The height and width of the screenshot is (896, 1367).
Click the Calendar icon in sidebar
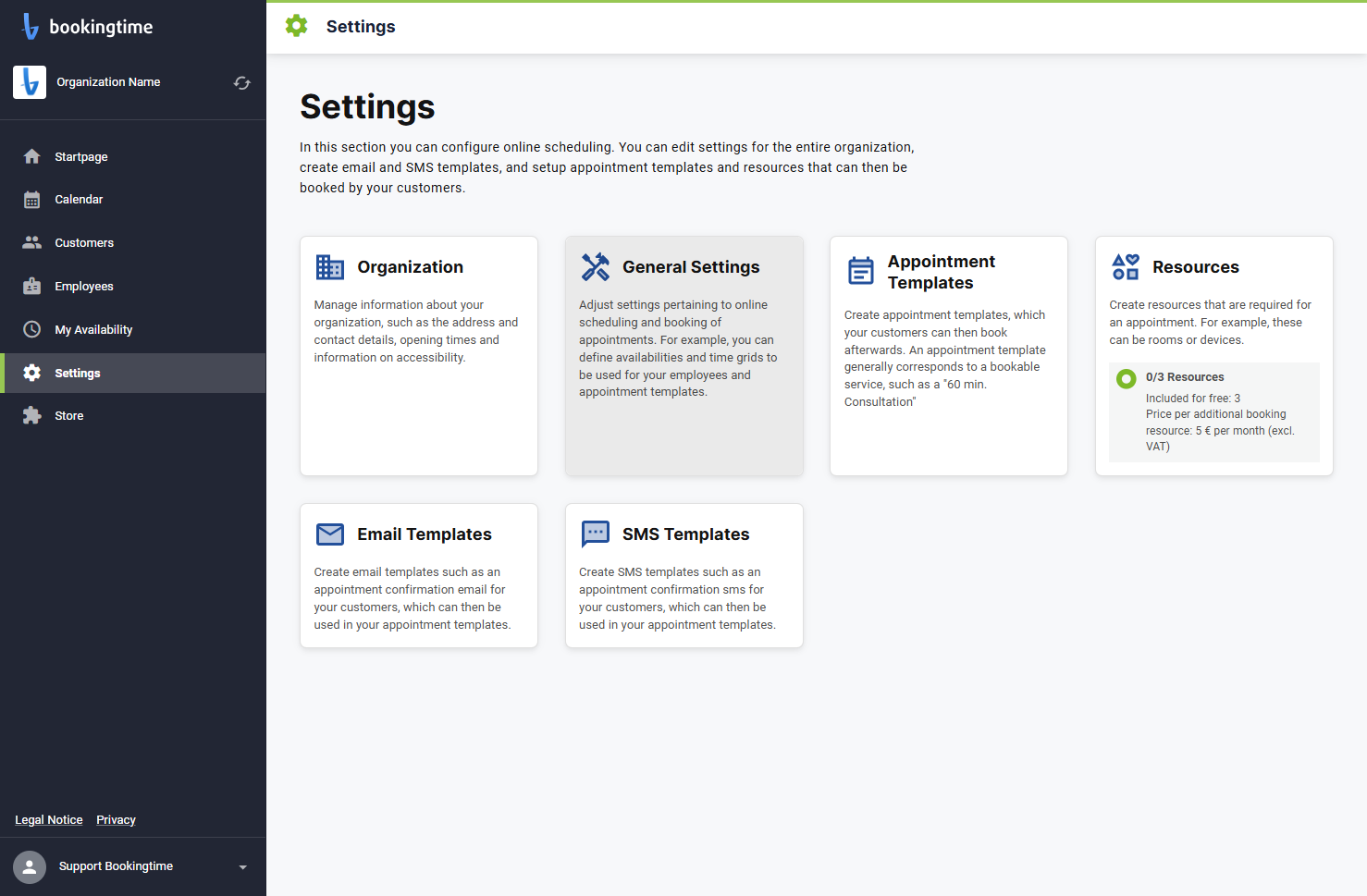(x=32, y=200)
